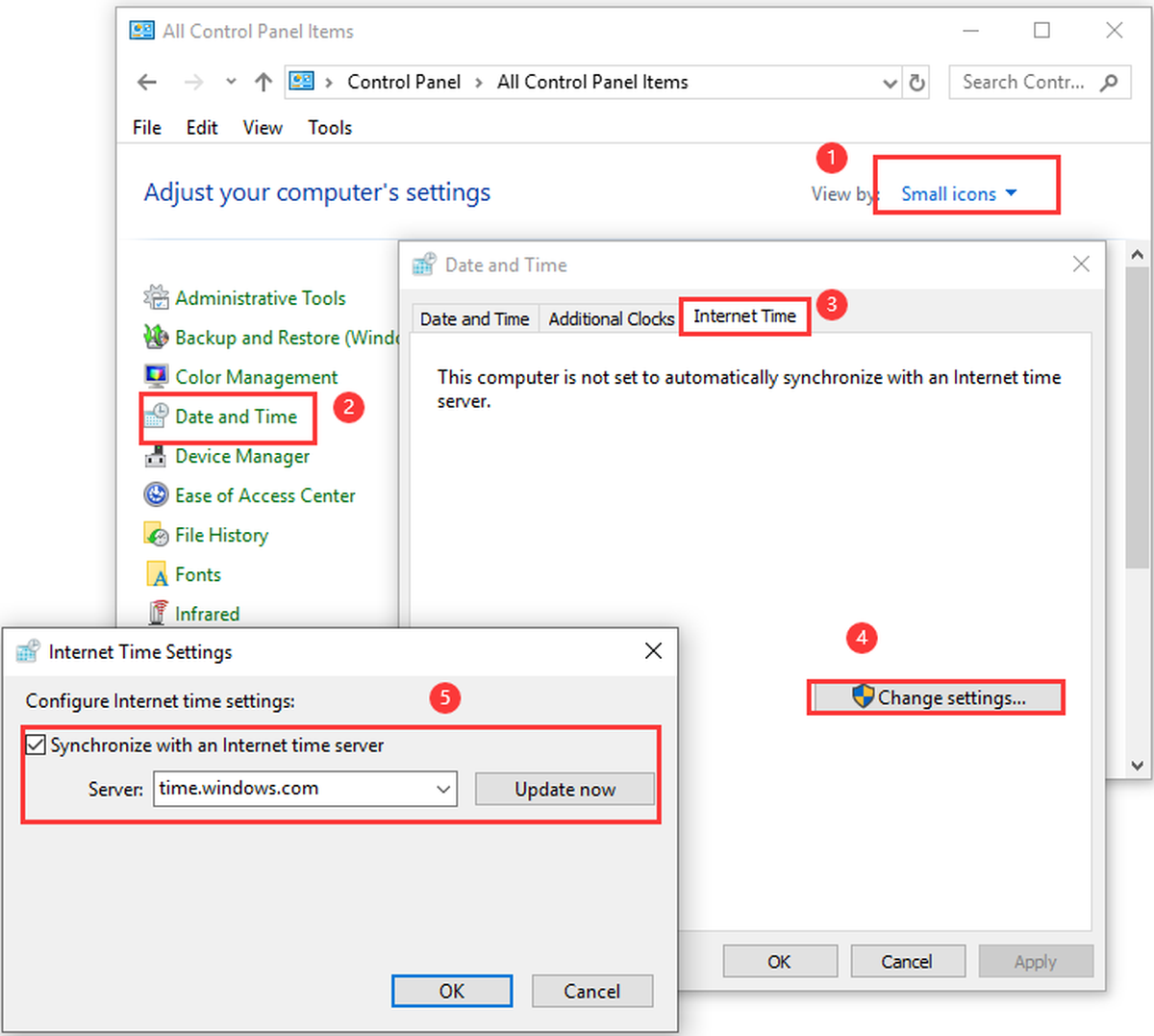Click the Back arrow in Control Panel
This screenshot has width=1154, height=1036.
[147, 83]
